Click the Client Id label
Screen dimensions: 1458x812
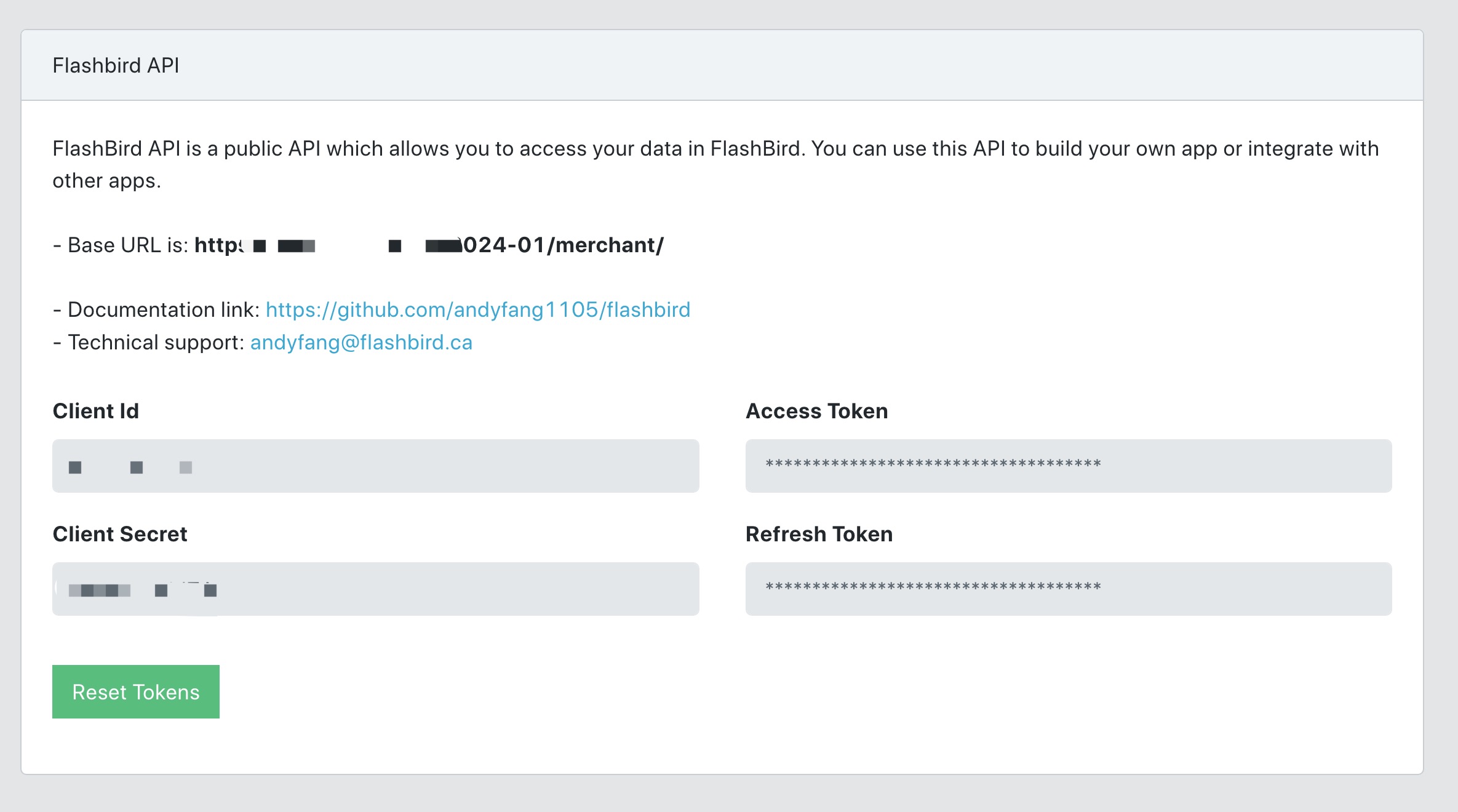pos(96,411)
